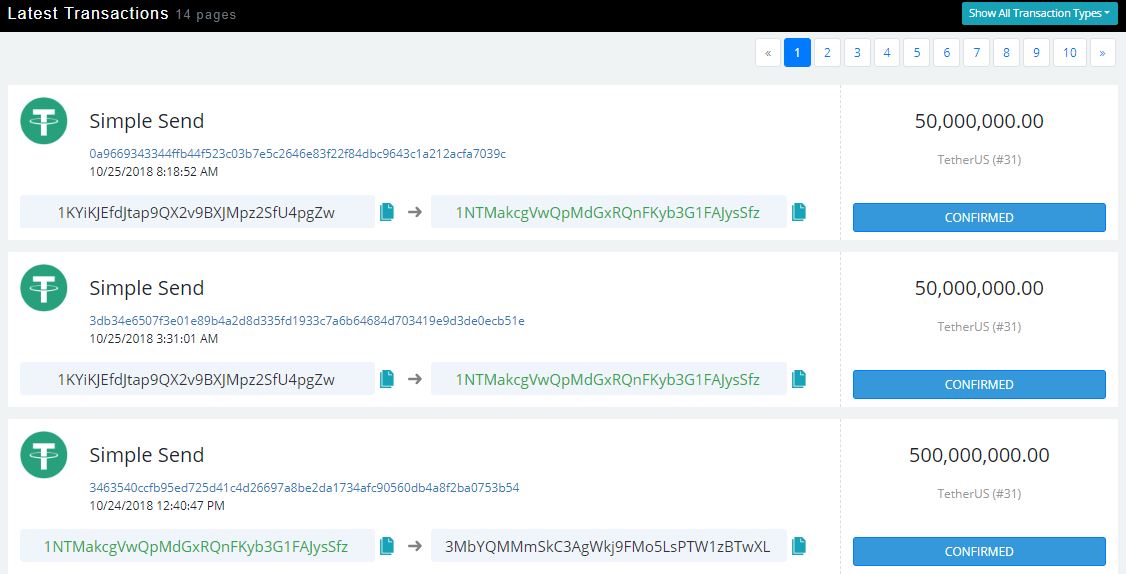Go to next pages with » arrow
Viewport: 1126px width, 574px height.
[x=1102, y=53]
